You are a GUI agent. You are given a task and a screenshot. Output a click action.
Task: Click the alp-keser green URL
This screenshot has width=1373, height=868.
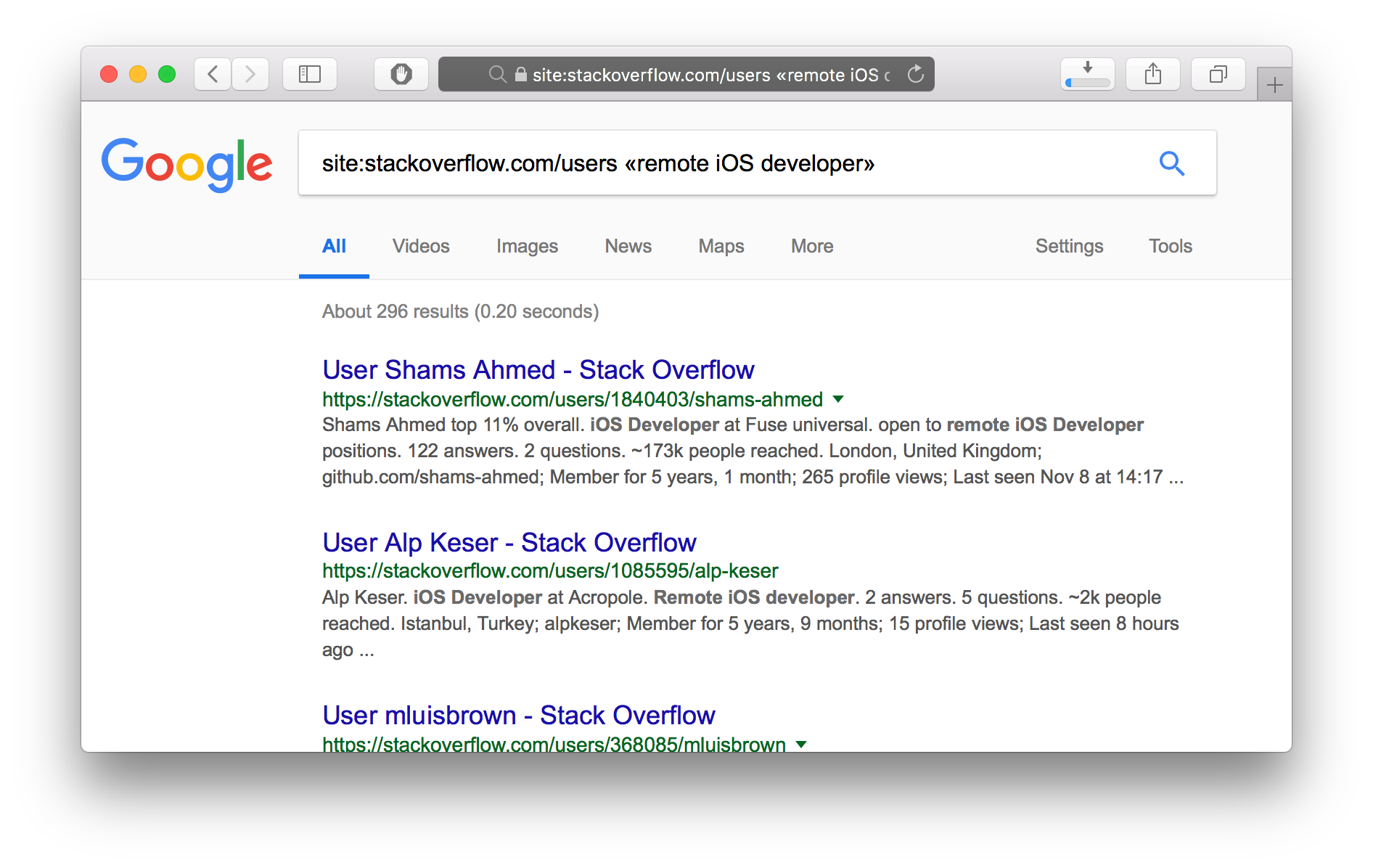click(549, 571)
